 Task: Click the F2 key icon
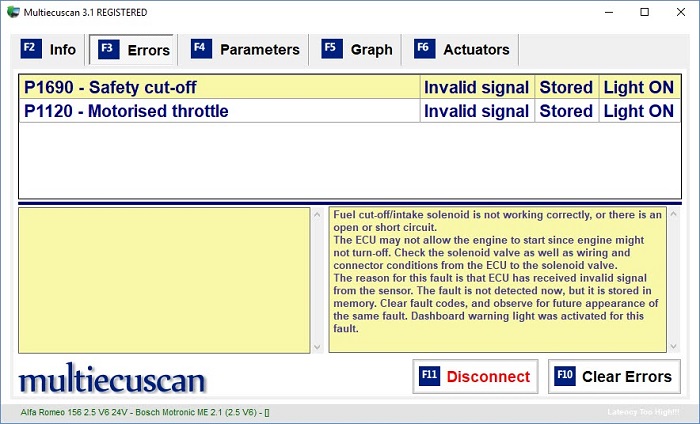click(31, 49)
